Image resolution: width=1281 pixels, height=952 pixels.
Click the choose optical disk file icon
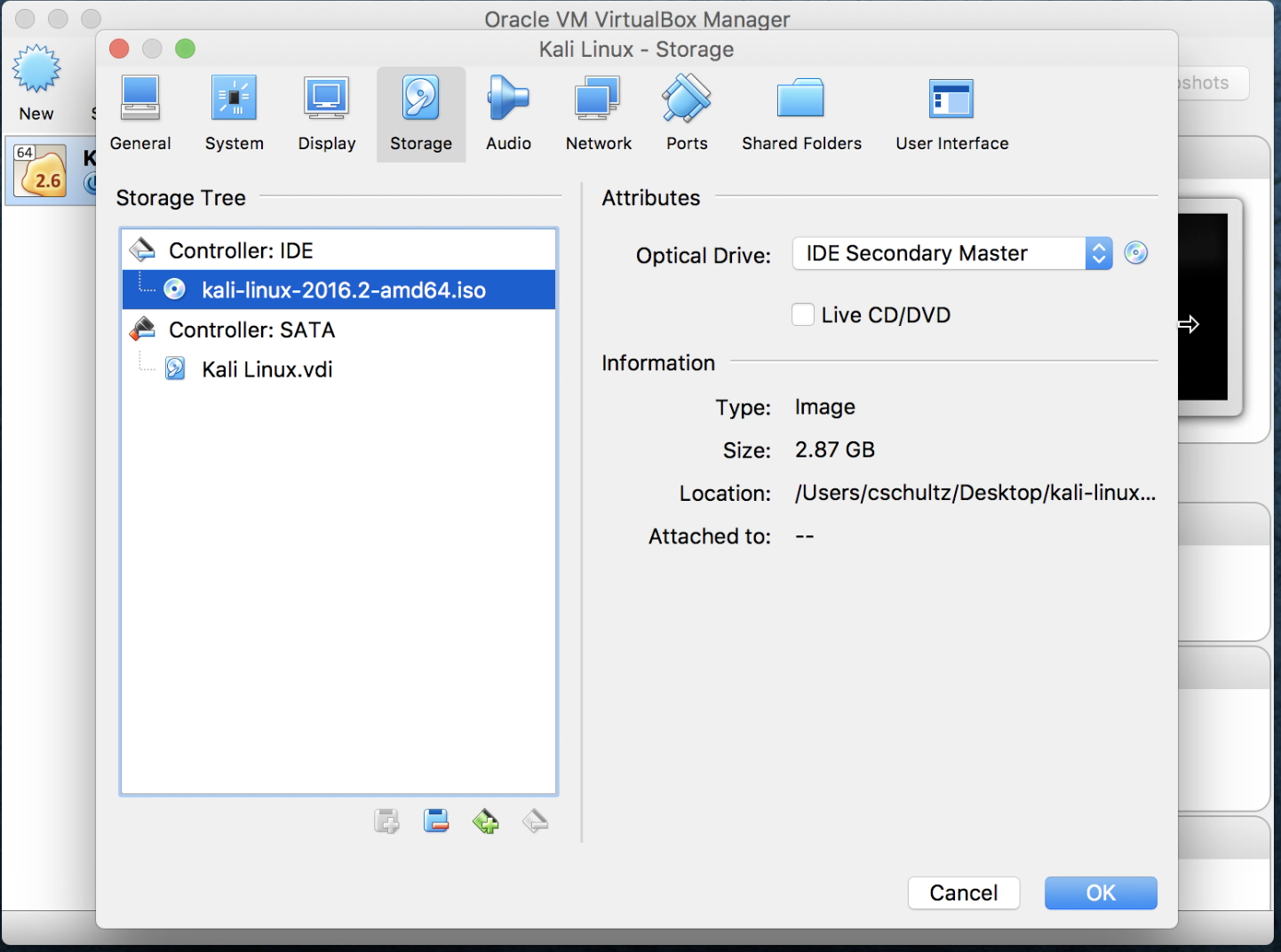[x=1136, y=253]
